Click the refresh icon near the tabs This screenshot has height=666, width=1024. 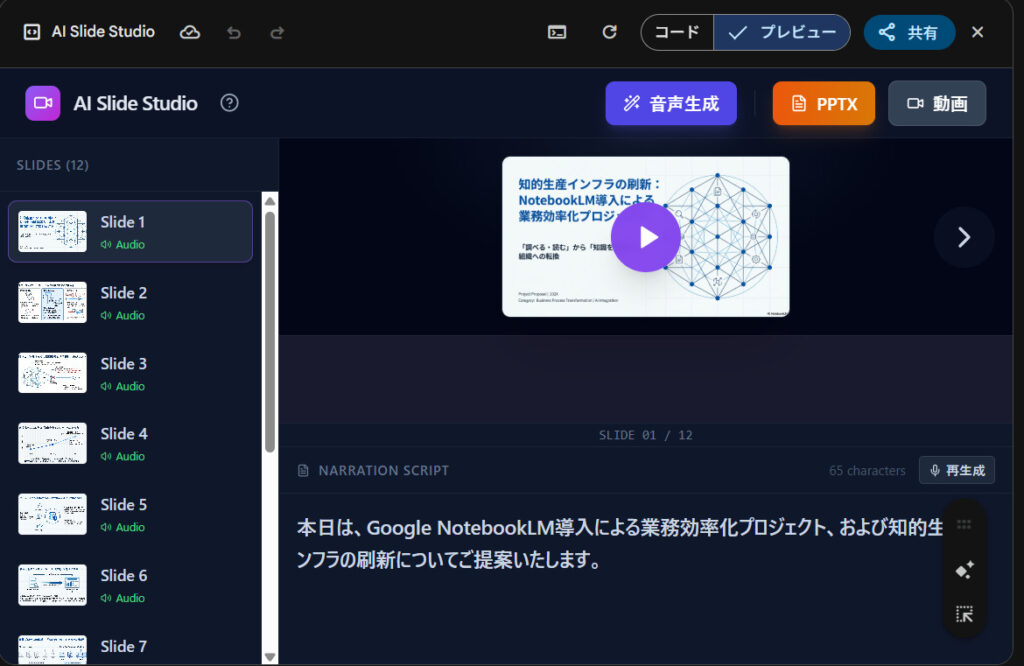pyautogui.click(x=609, y=31)
